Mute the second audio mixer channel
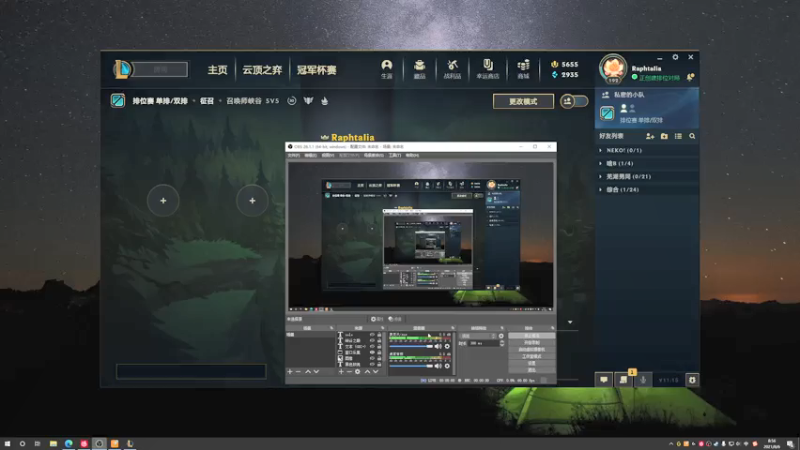Screen dimensions: 800x450 [x=438, y=366]
